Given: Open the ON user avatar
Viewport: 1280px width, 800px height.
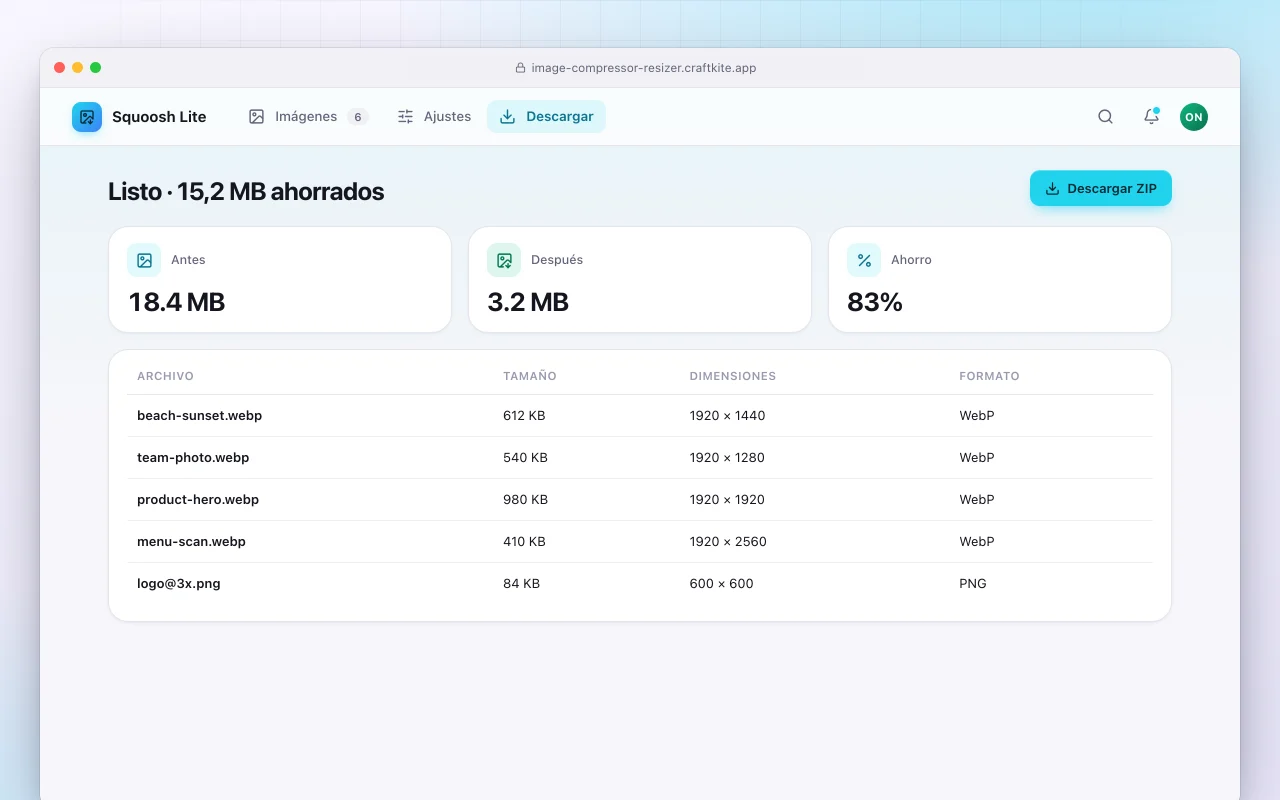Looking at the screenshot, I should (x=1193, y=117).
